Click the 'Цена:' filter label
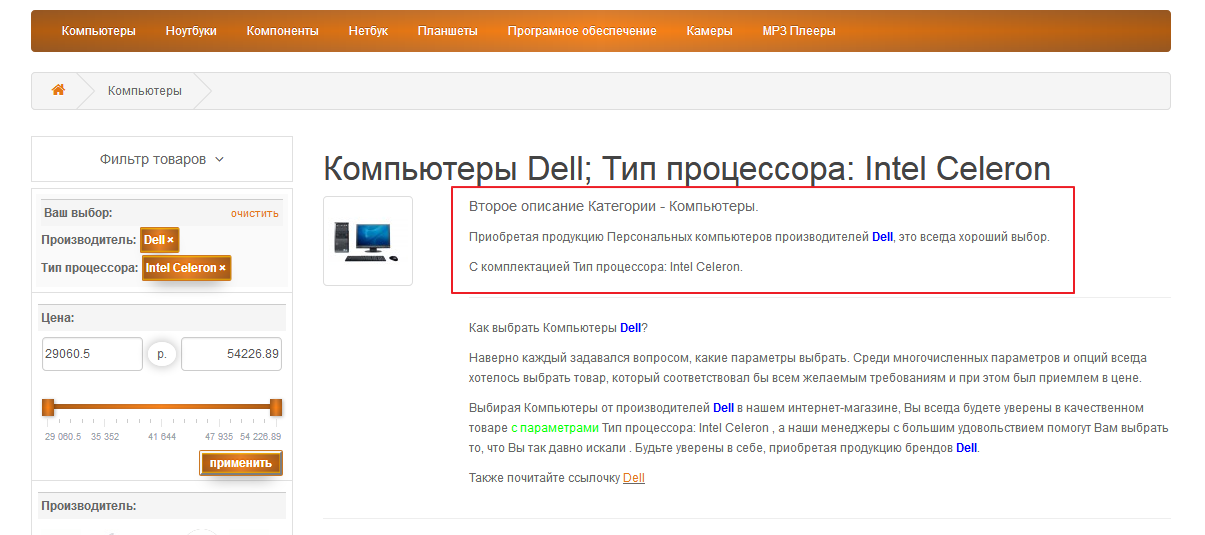Image resolution: width=1205 pixels, height=535 pixels. (59, 318)
